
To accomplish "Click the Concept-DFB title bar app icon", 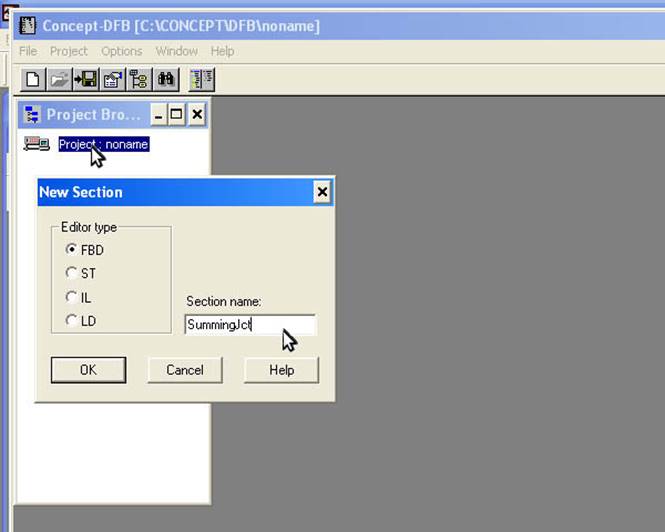I will click(x=28, y=26).
